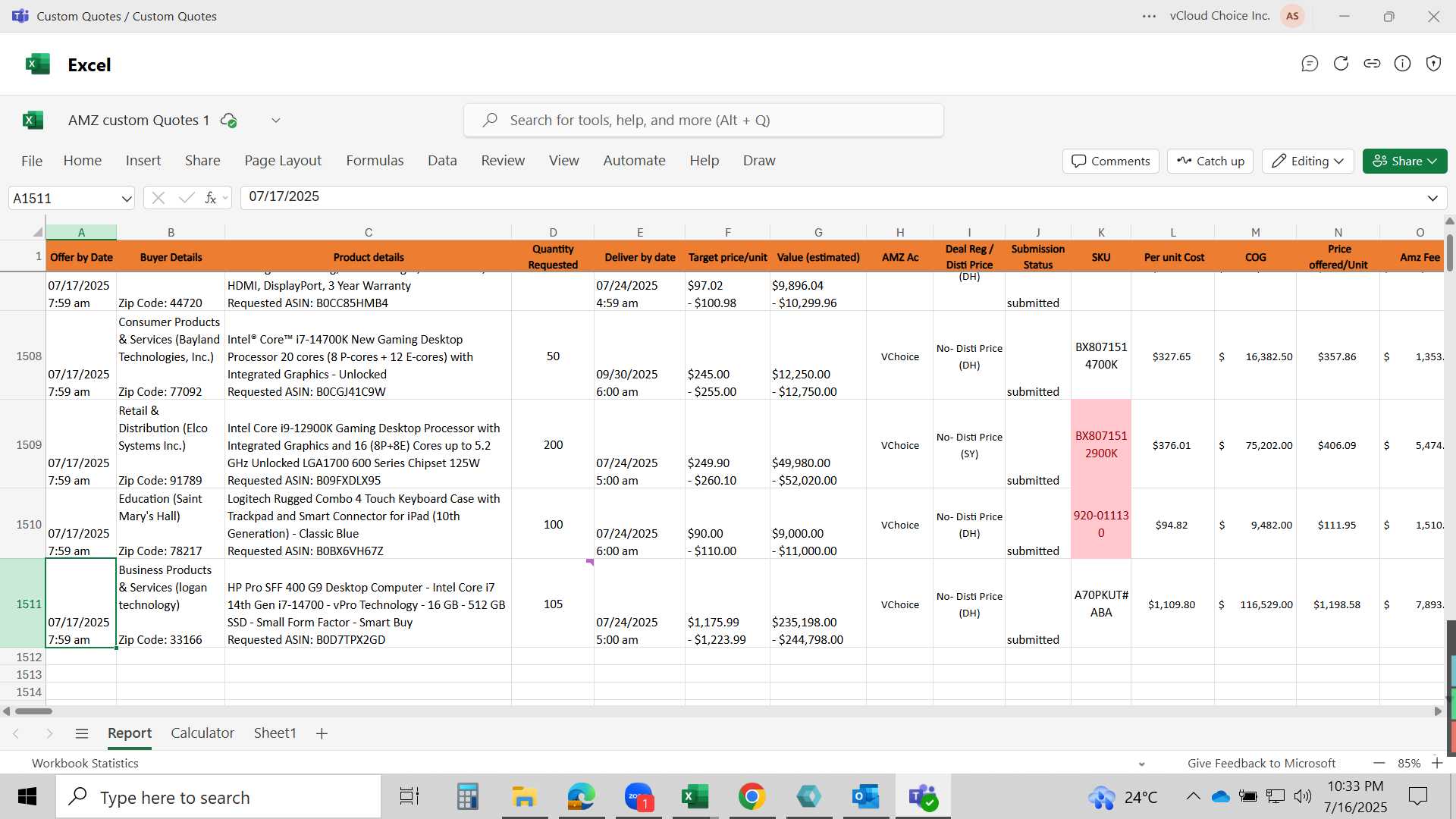Cancel formula entry with the X icon
This screenshot has height=819, width=1456.
click(x=158, y=198)
